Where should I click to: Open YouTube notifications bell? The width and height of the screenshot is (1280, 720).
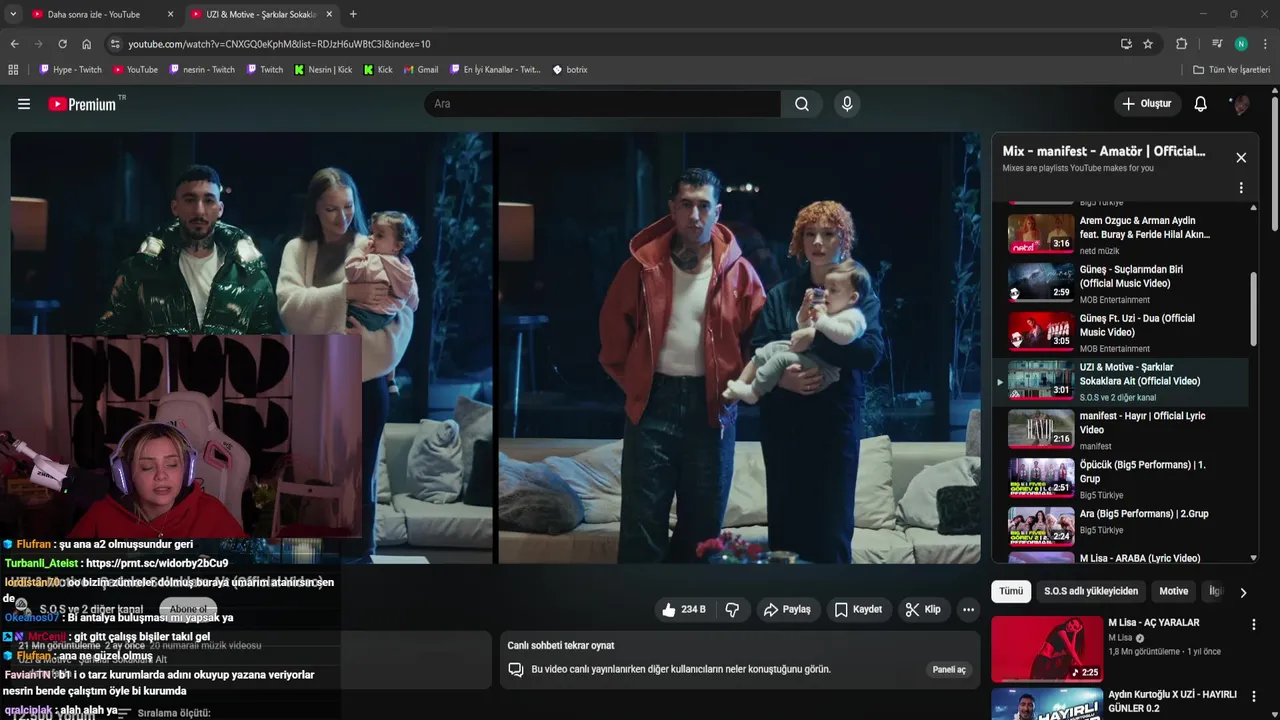click(x=1201, y=104)
